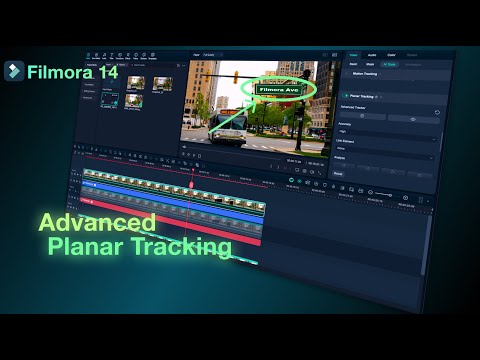Switch to the Audio properties tab
The image size is (480, 360).
click(x=372, y=55)
